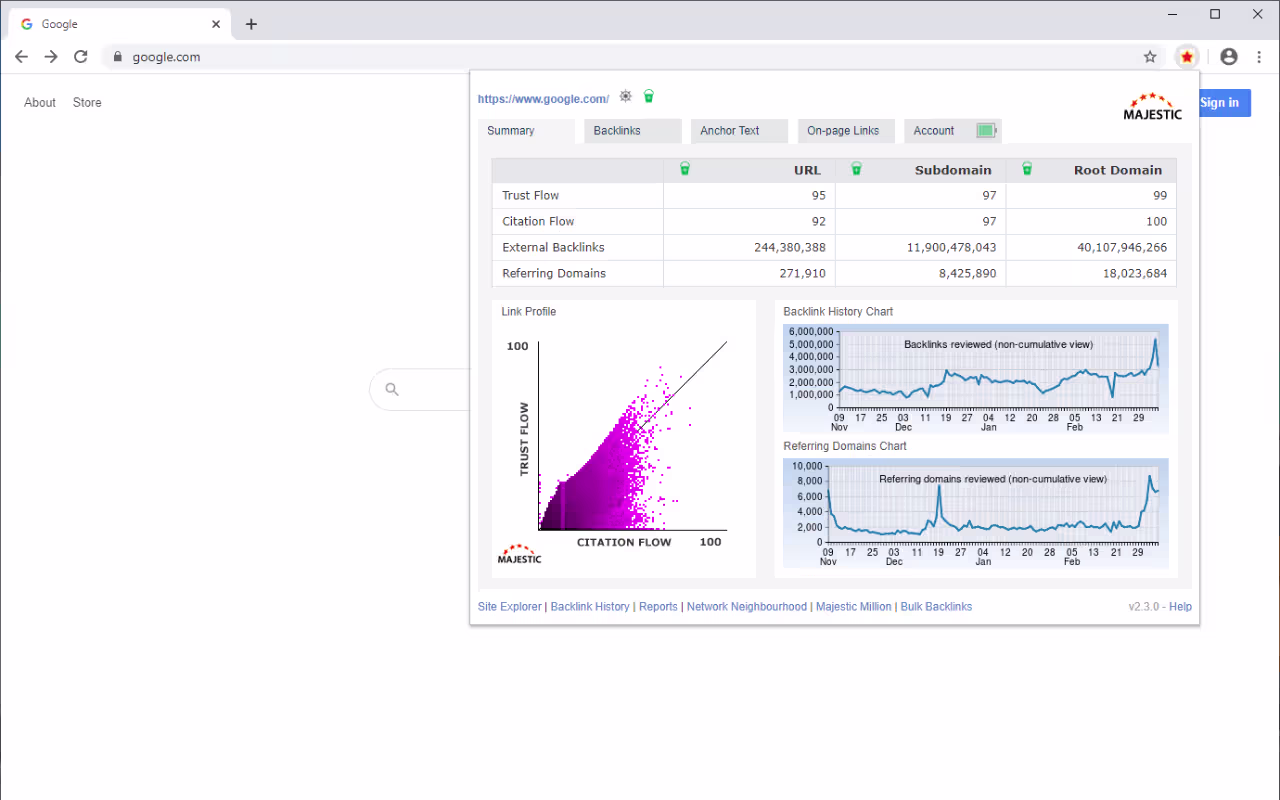Click the padlock icon in the address bar
This screenshot has height=800, width=1280.
pos(118,57)
